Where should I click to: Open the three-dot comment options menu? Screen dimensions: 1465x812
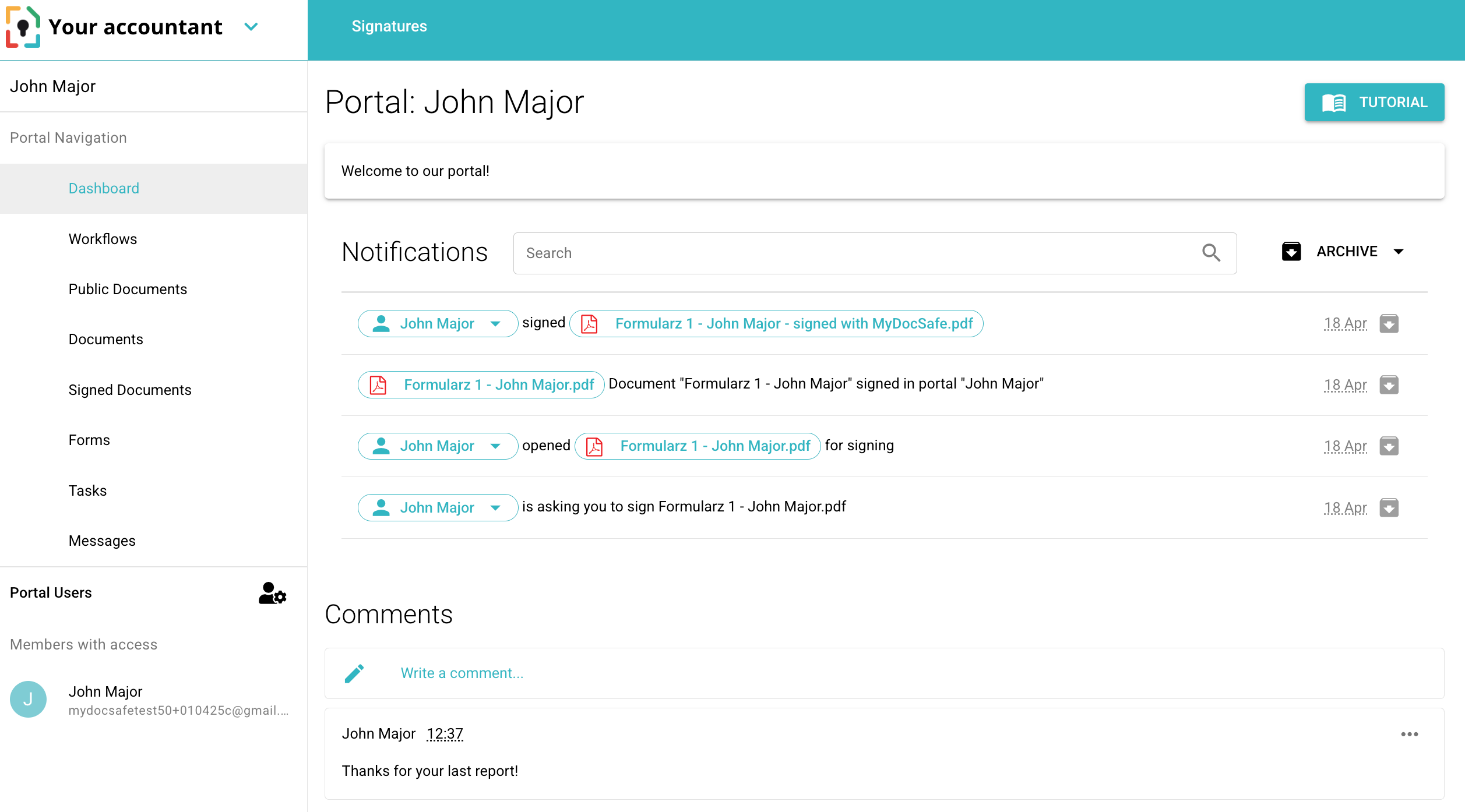[1409, 734]
